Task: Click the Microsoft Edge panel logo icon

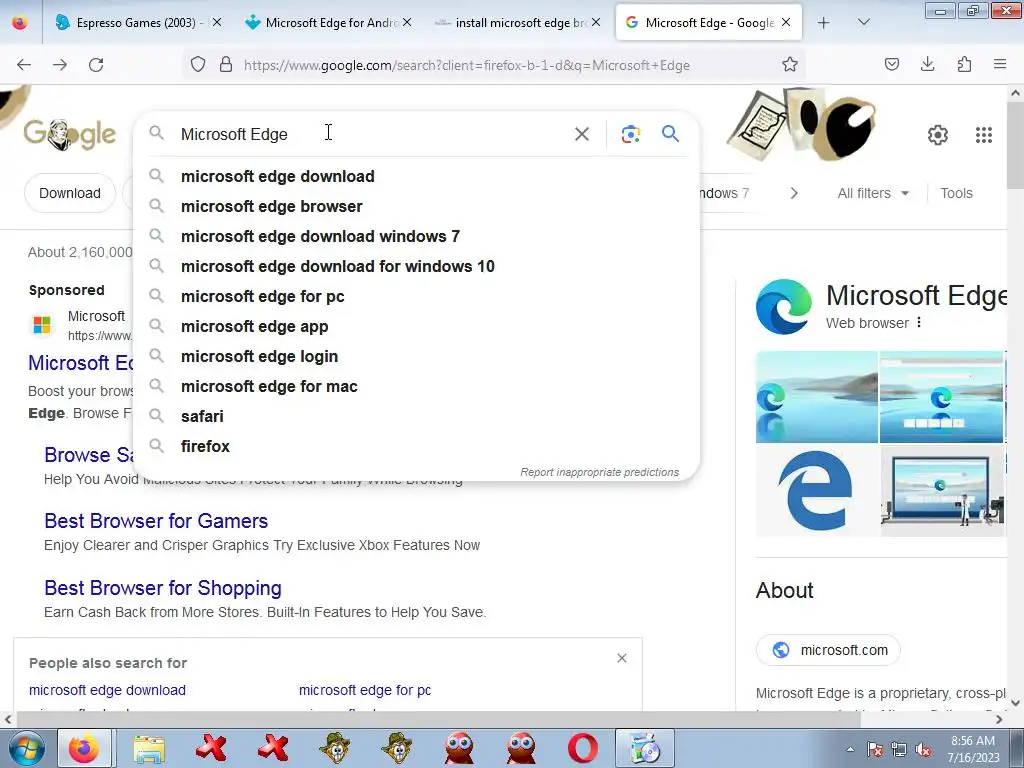Action: coord(784,307)
